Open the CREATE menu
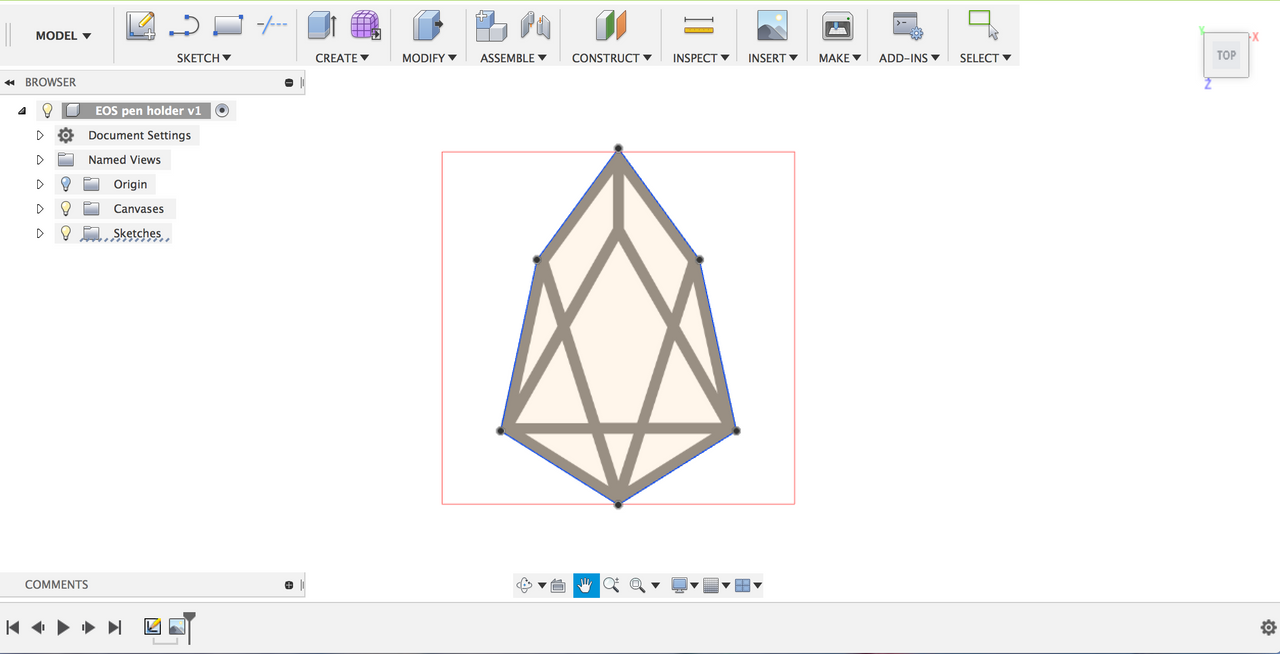1280x654 pixels. tap(342, 58)
